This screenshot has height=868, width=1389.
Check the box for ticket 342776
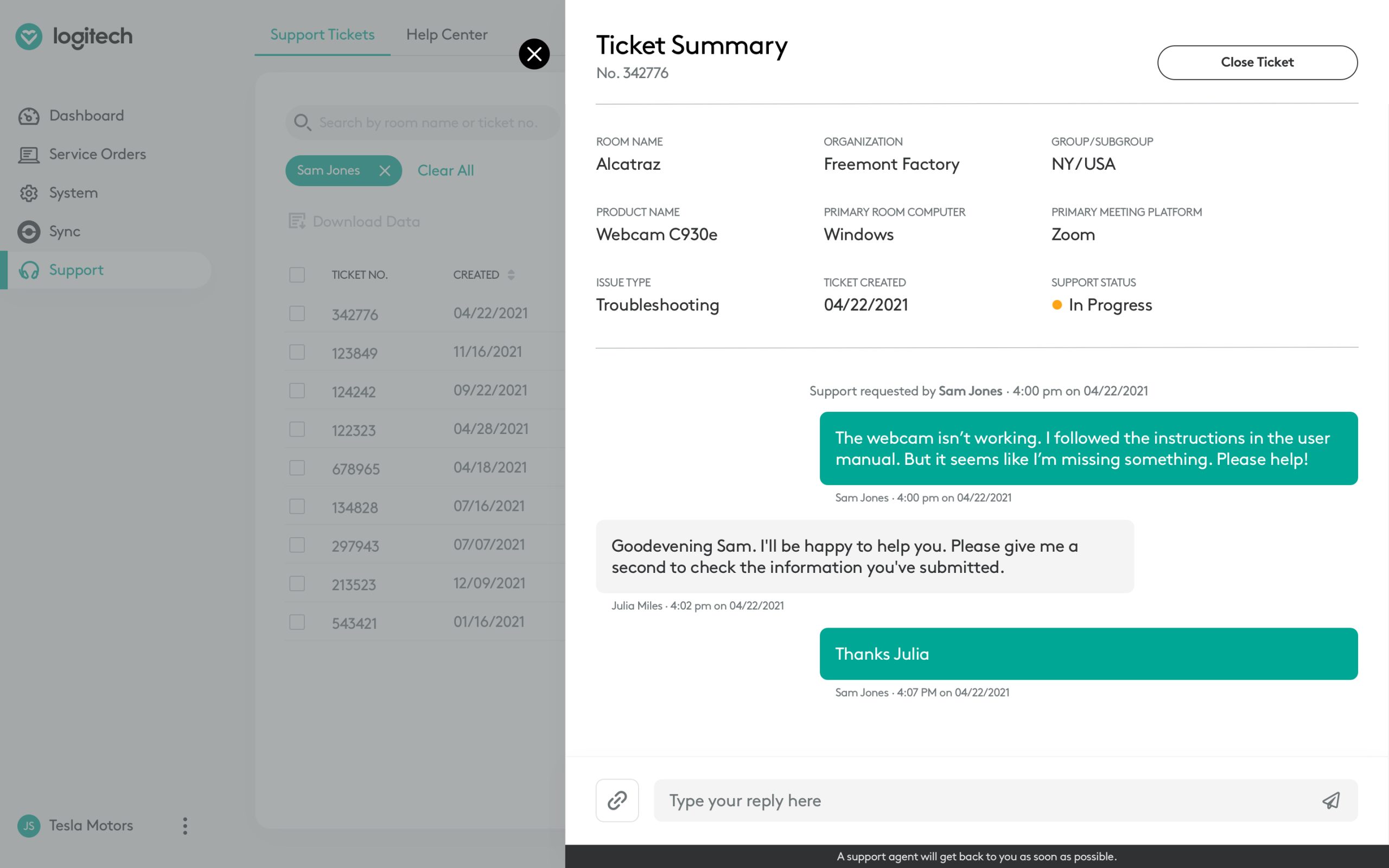point(297,314)
